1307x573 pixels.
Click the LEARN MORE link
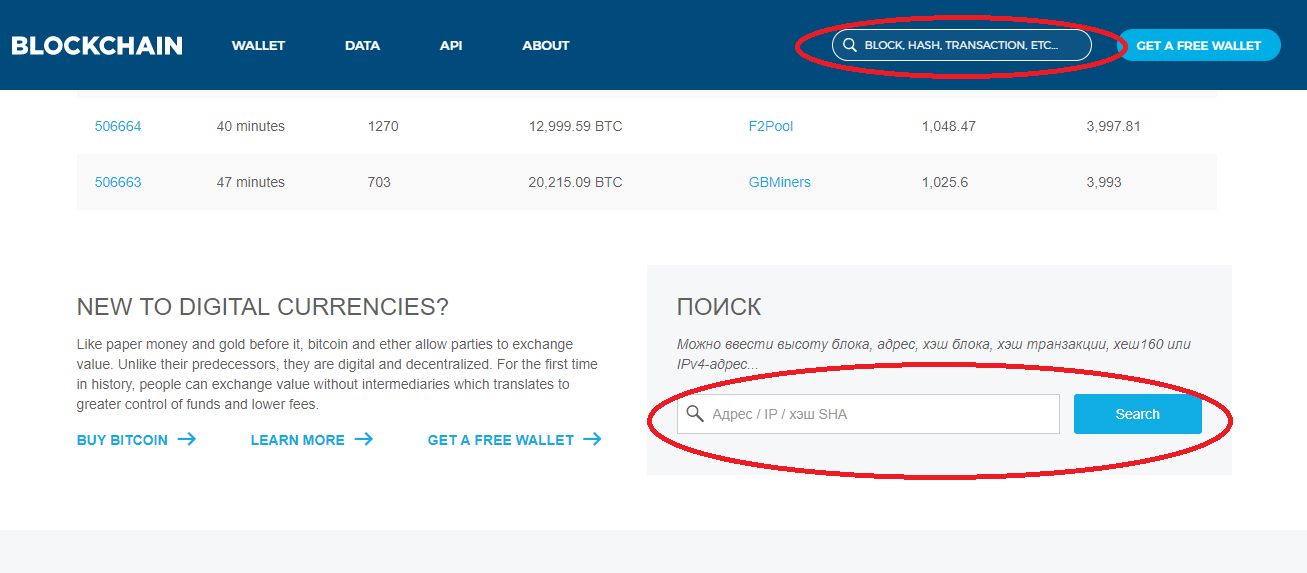pos(297,439)
